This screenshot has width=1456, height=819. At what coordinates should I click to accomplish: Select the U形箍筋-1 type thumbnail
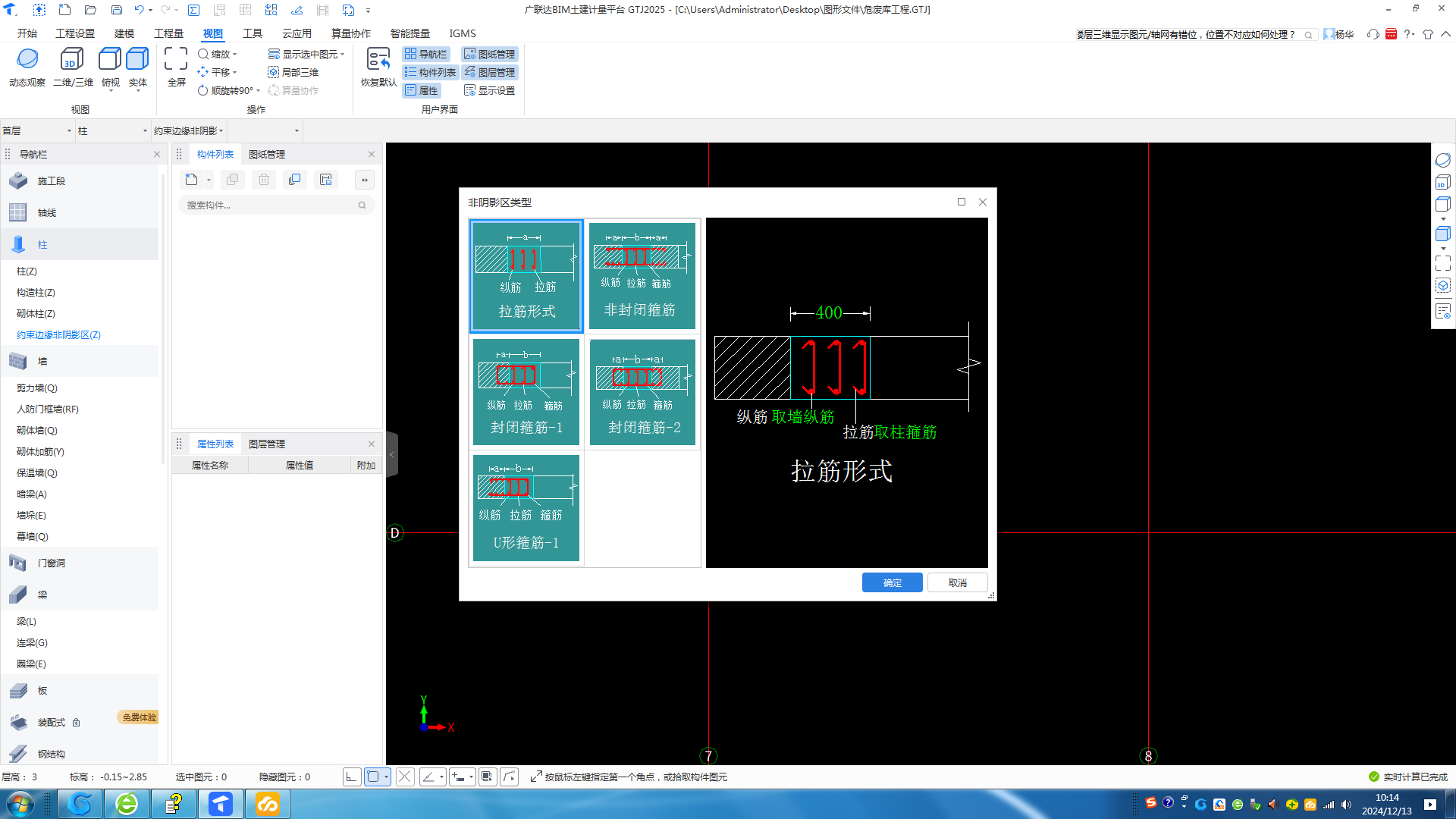(x=526, y=508)
